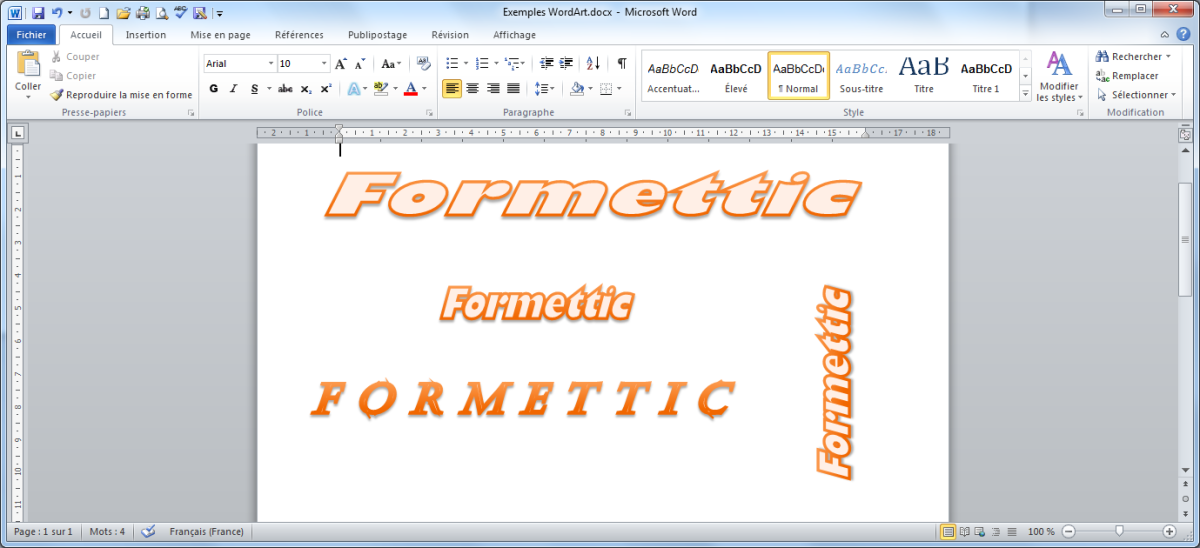Toggle underline (S) formatting
Viewport: 1200px width, 548px height.
(x=255, y=88)
